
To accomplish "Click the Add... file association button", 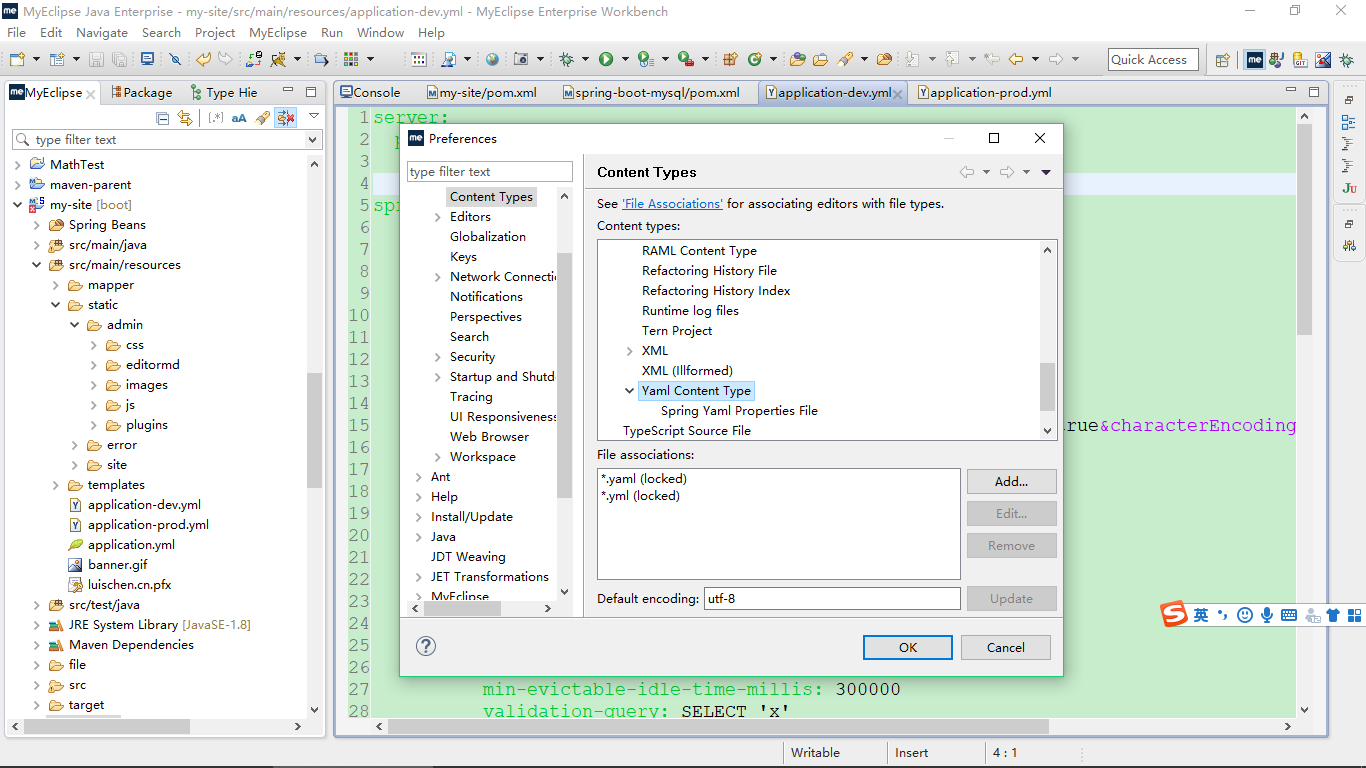I will tap(1012, 481).
